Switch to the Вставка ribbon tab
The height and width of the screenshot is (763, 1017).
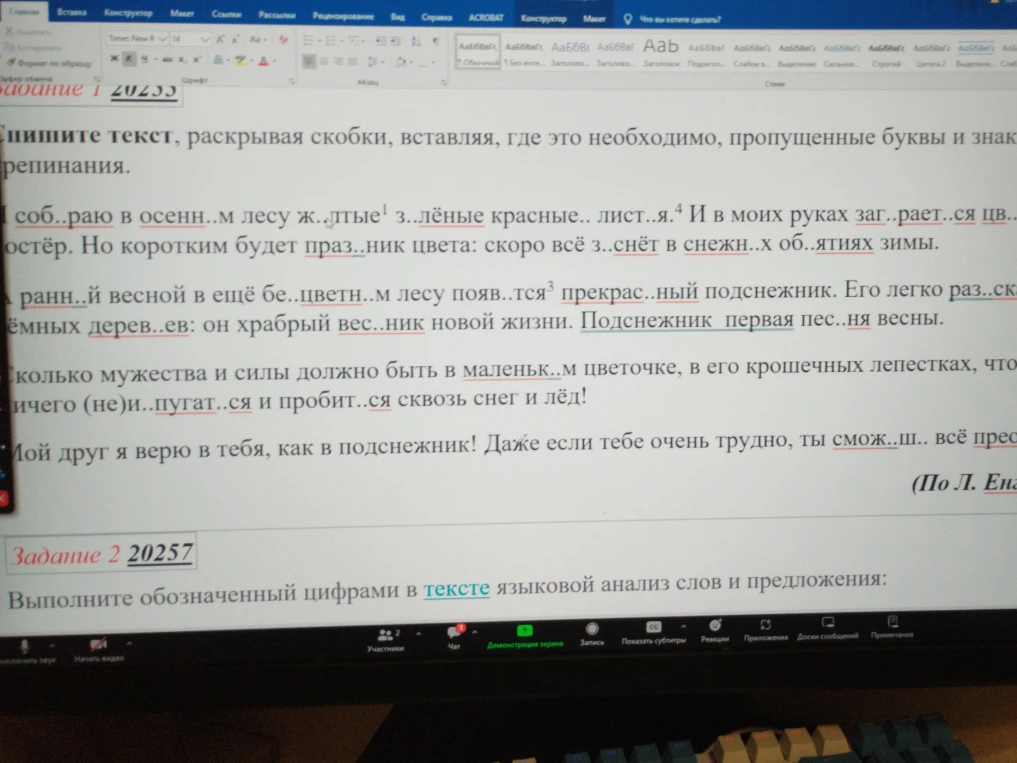coord(71,12)
